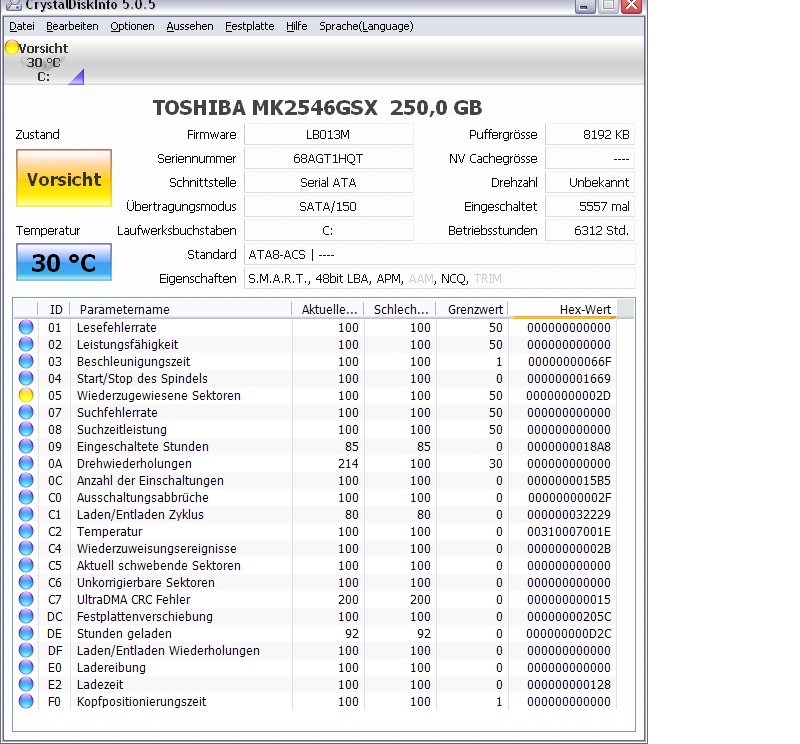
Task: Select the Drehwiederholungen current value 214
Action: (348, 463)
